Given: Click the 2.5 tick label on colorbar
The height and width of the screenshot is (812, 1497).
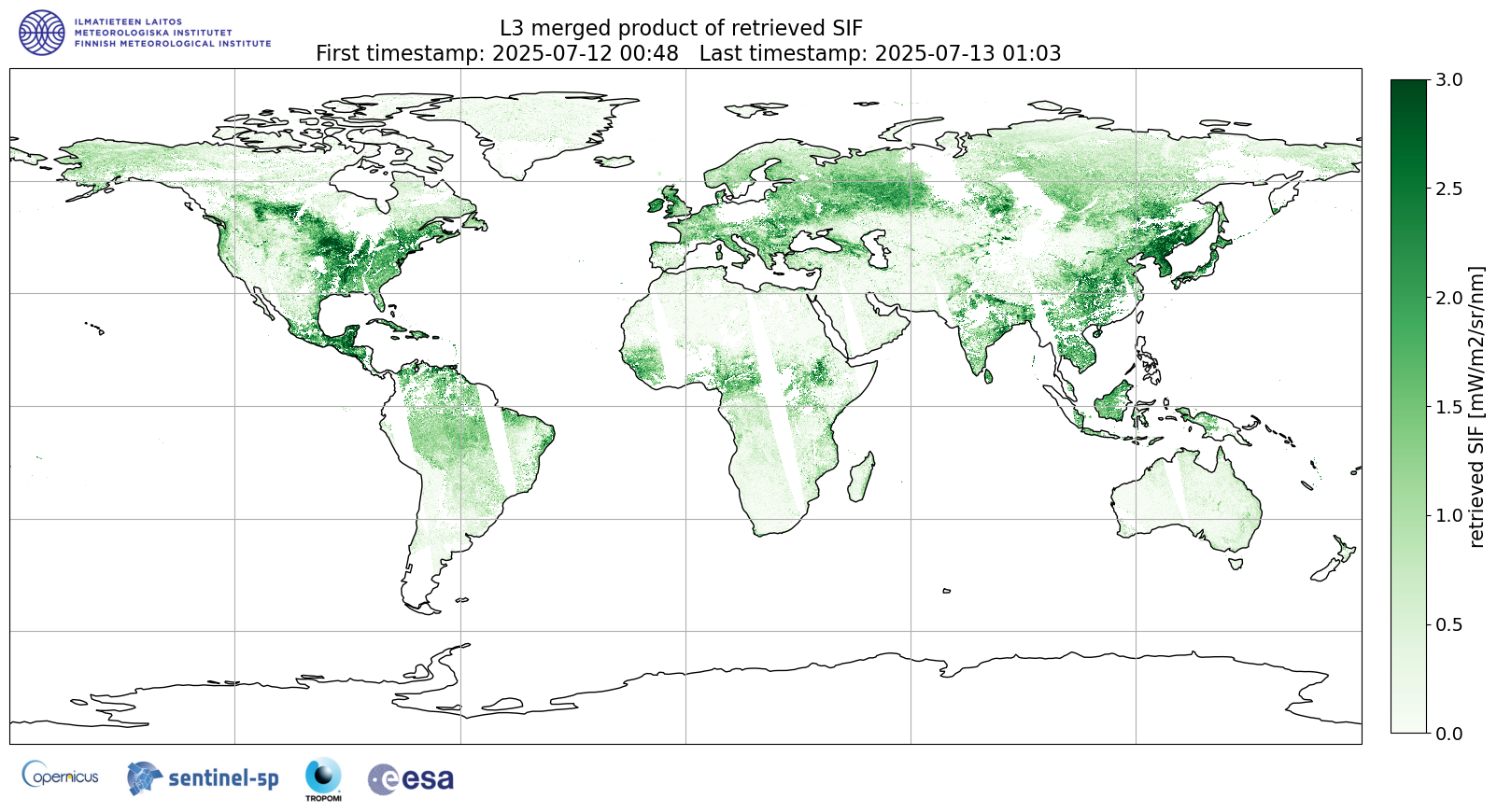Looking at the screenshot, I should (1448, 189).
